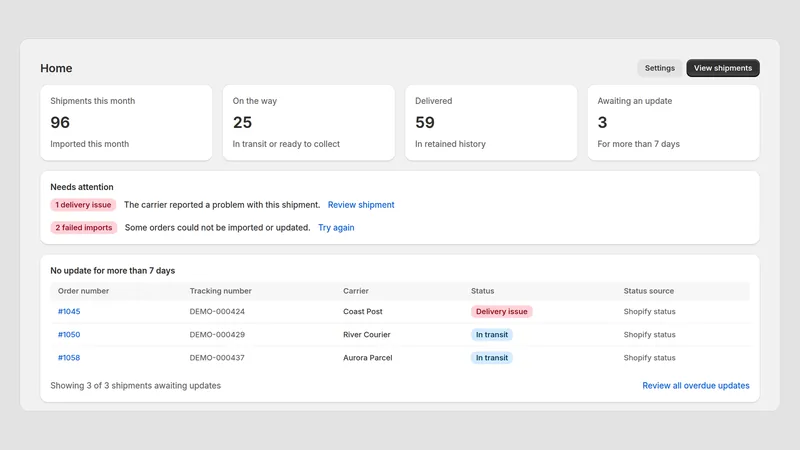Click In retained history text
Viewport: 800px width, 450px height.
point(450,144)
